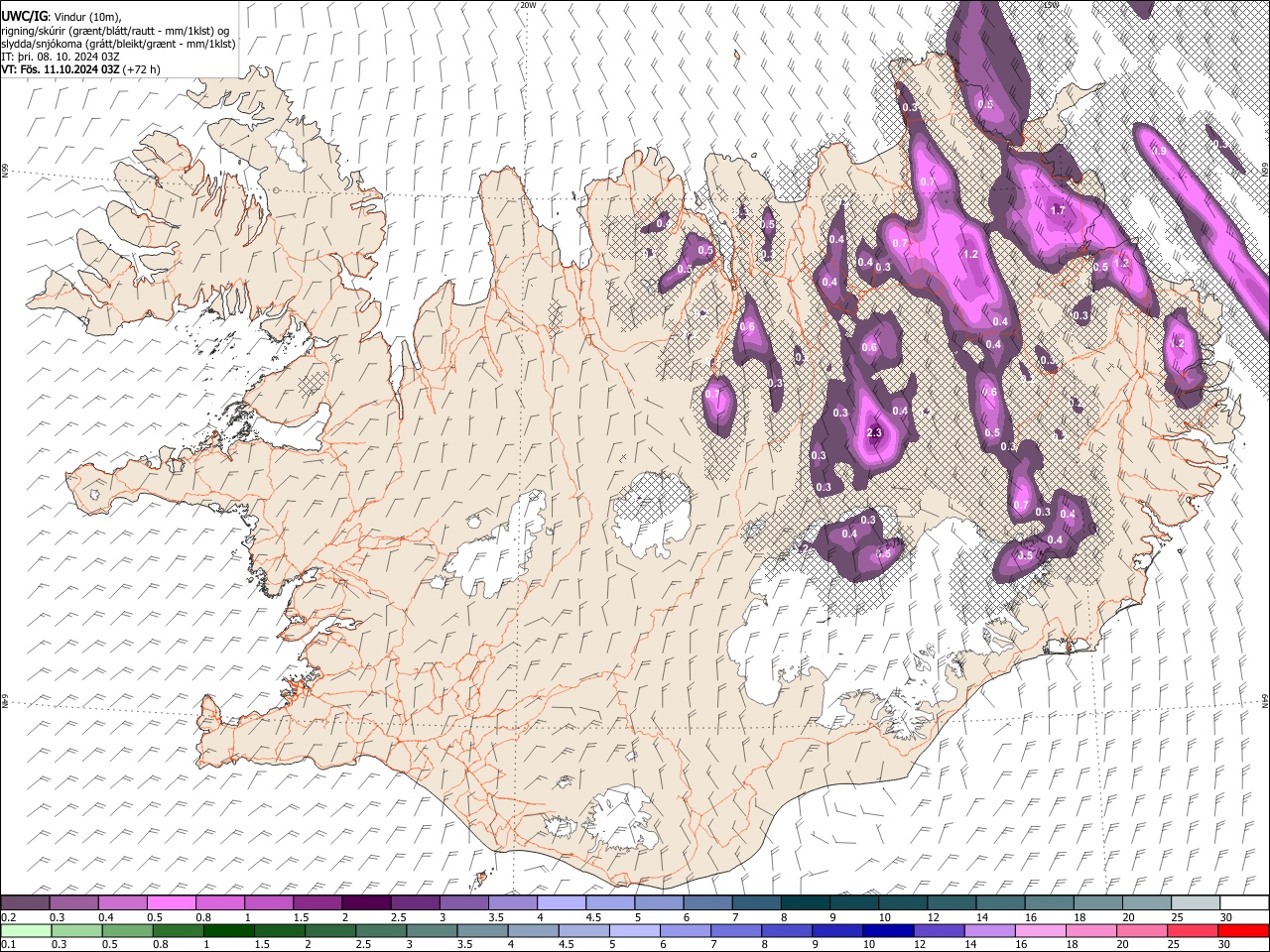This screenshot has width=1270, height=952.
Task: Click the top-row legend swatch between 8 and 9
Action: tap(806, 903)
